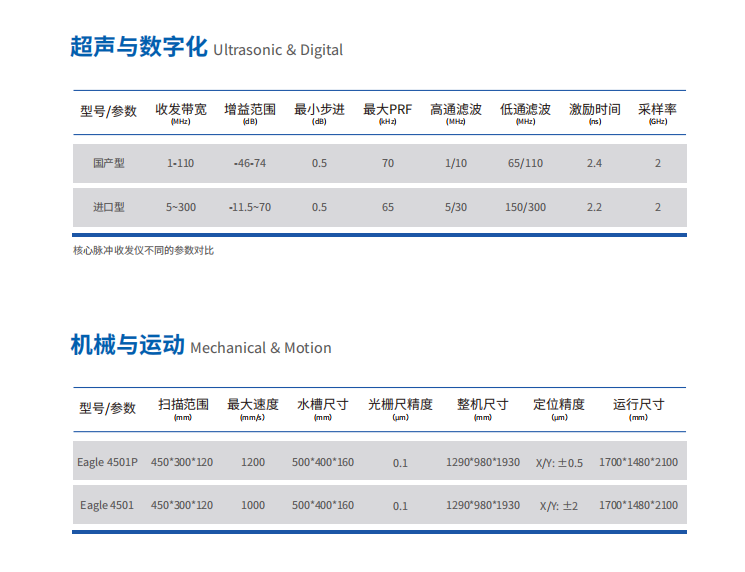
Task: Click Eagle 4501P scan range 450*300*120
Action: click(x=182, y=462)
